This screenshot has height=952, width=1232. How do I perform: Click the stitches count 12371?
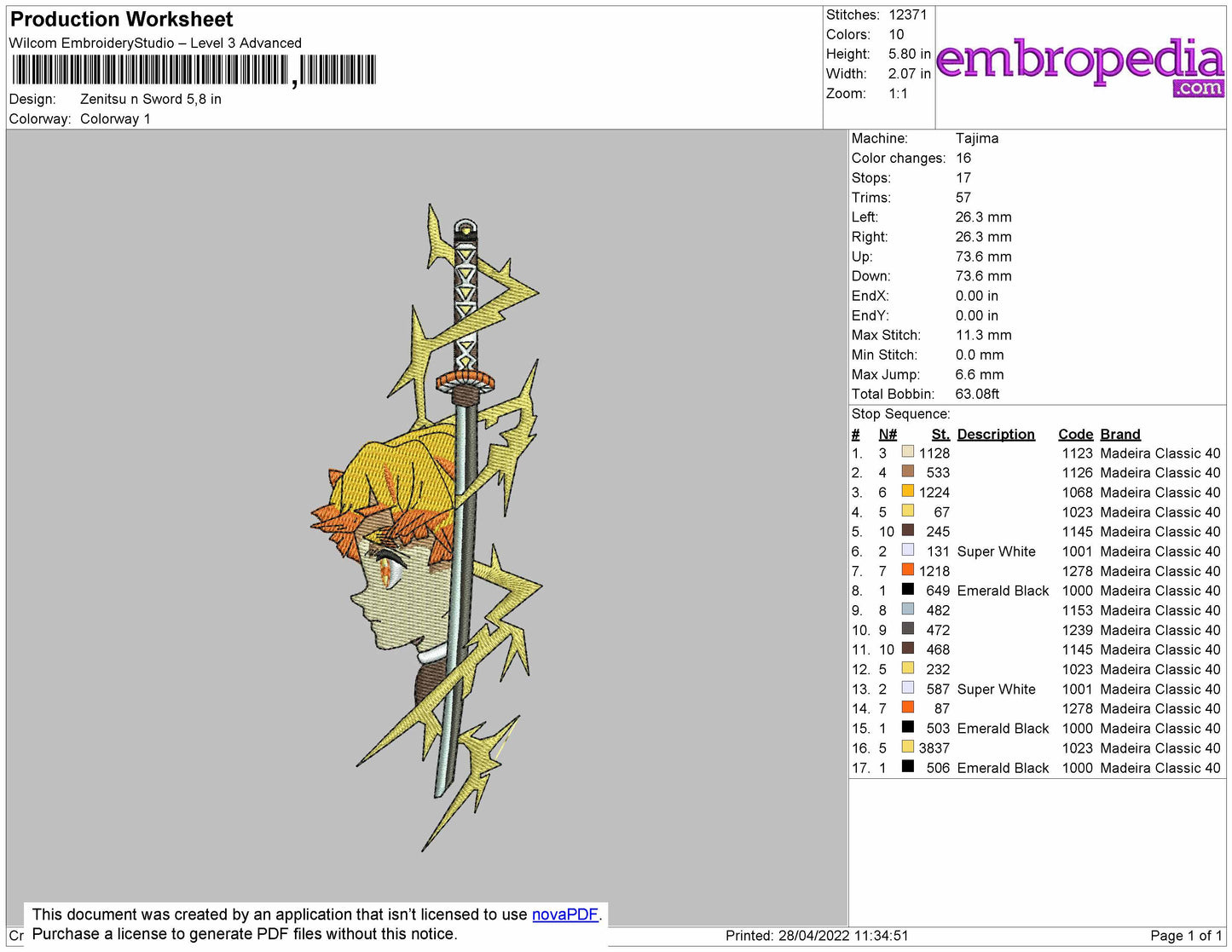coord(907,14)
